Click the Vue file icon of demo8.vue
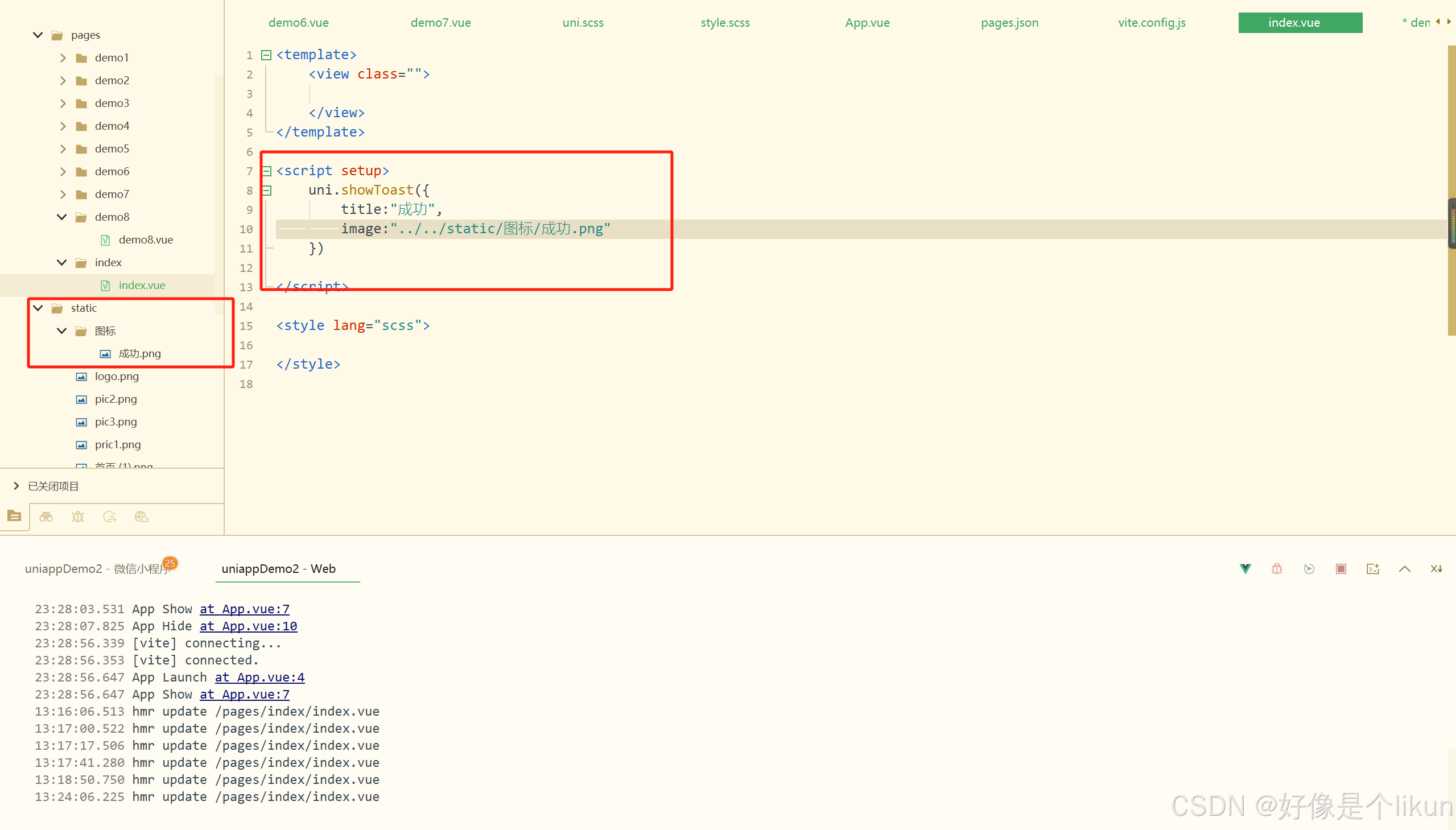1456x830 pixels. [105, 240]
